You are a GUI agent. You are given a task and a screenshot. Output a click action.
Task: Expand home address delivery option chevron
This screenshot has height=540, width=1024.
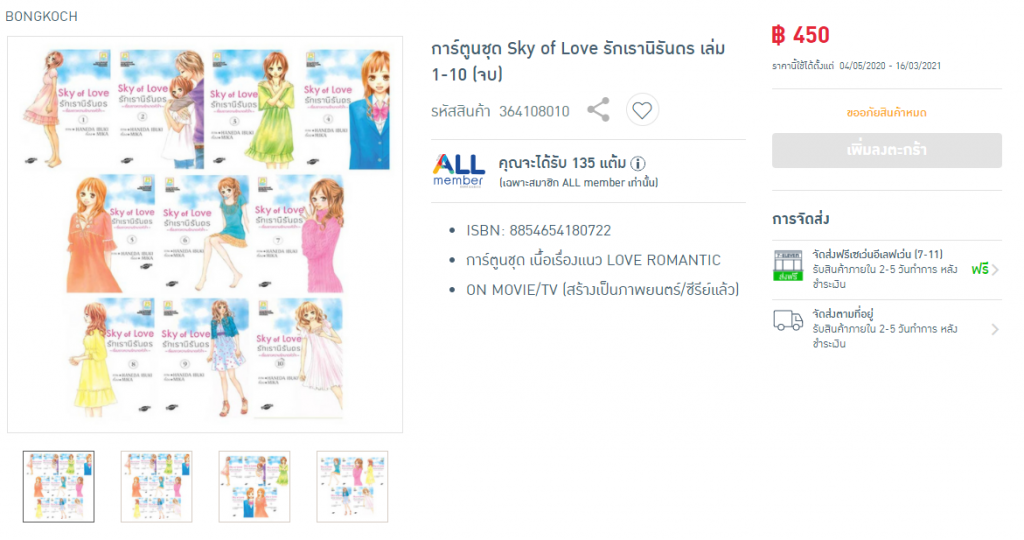[x=995, y=329]
